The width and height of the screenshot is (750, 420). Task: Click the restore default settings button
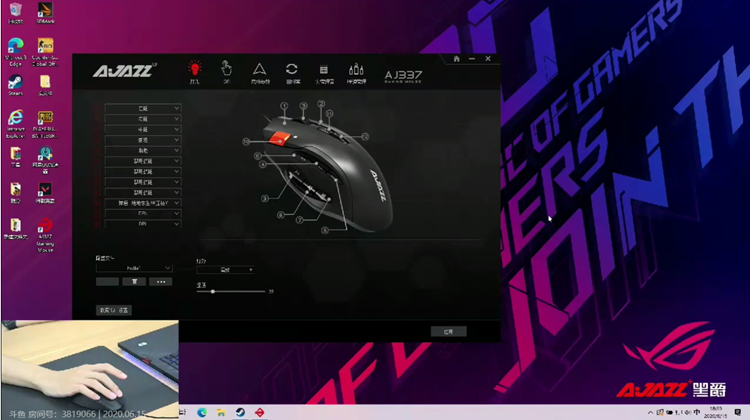[113, 310]
